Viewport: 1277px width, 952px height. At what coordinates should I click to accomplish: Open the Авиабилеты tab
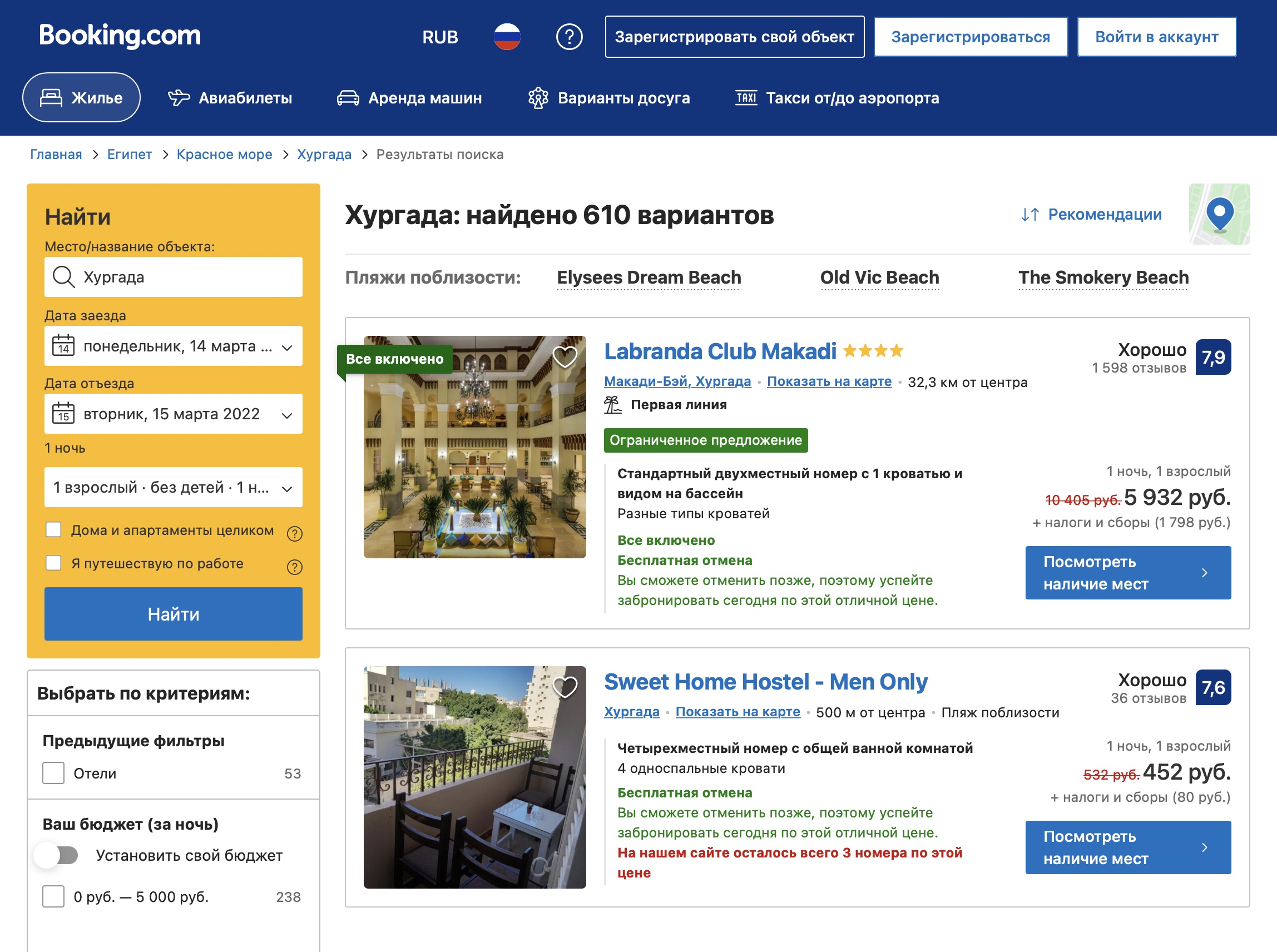[230, 98]
